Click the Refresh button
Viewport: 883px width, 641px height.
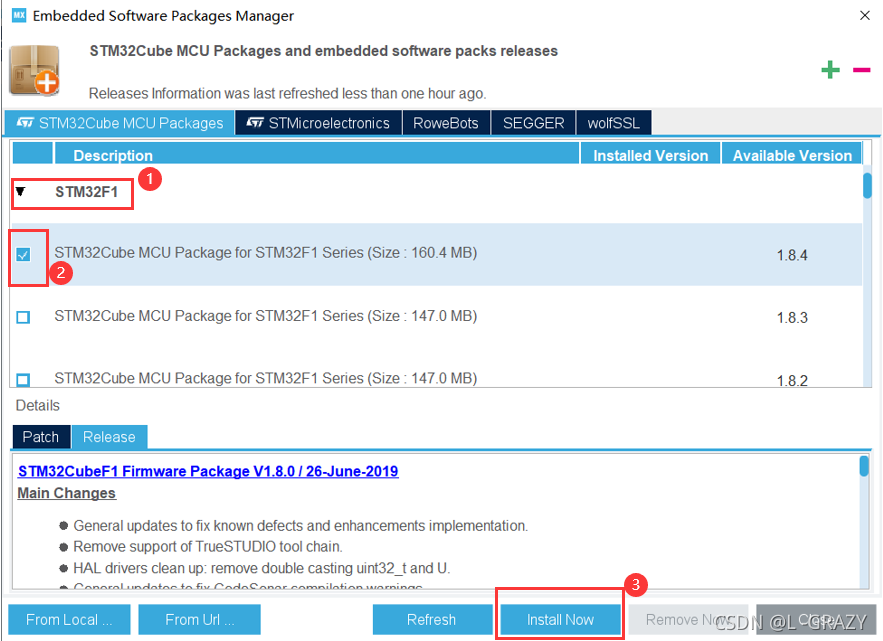432,620
